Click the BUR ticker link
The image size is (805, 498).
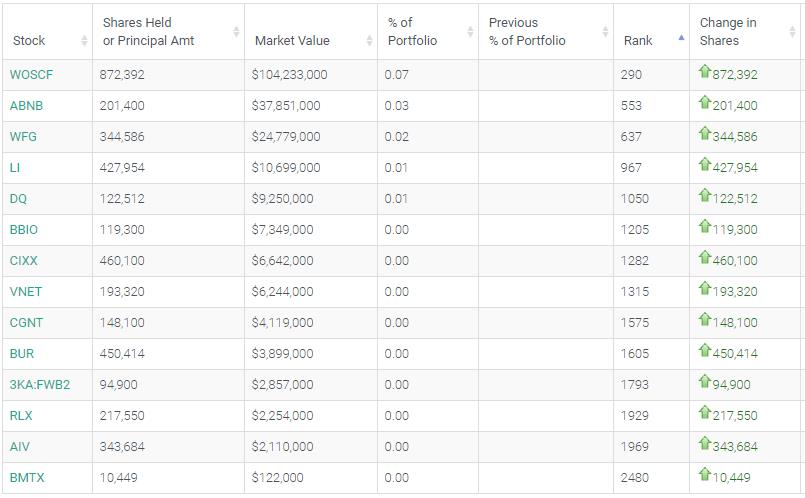22,354
